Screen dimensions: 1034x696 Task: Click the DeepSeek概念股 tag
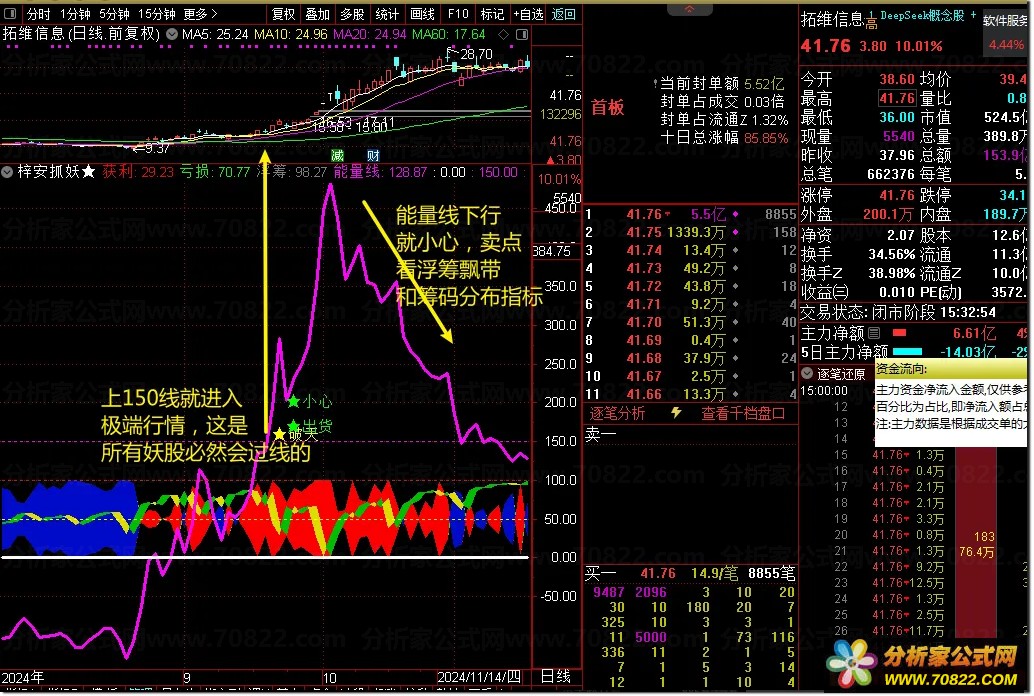tap(922, 15)
